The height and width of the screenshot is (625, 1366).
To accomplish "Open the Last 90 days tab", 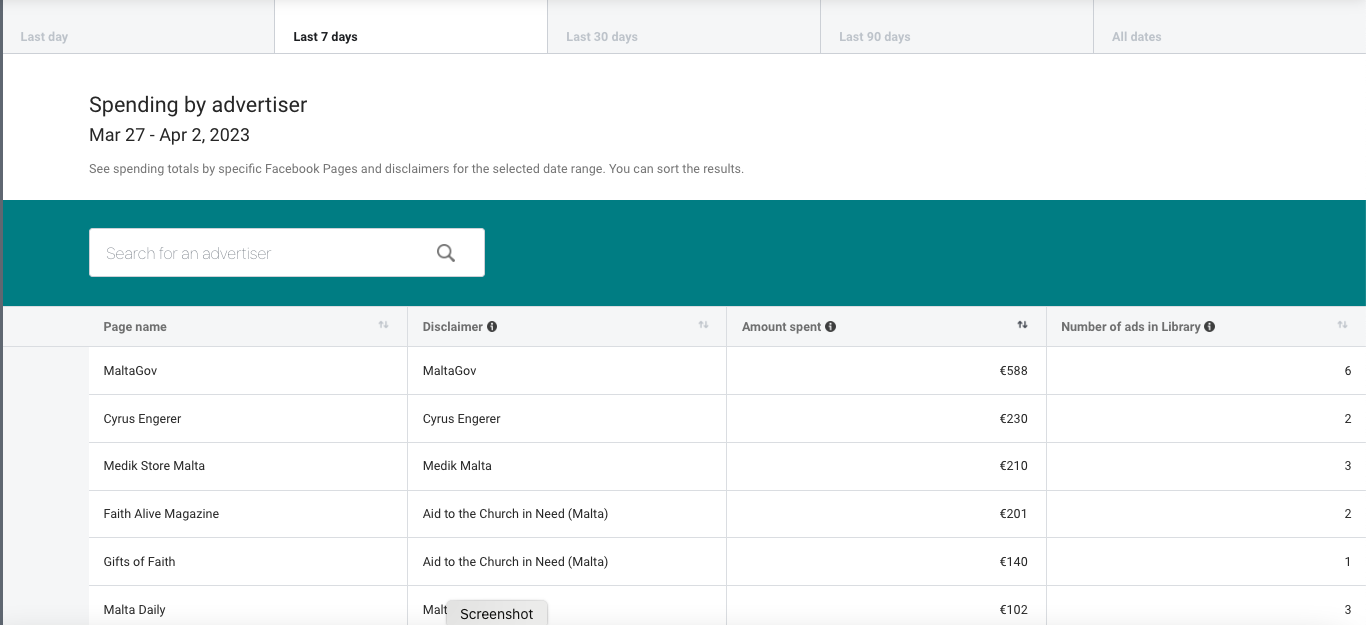I will [x=874, y=37].
